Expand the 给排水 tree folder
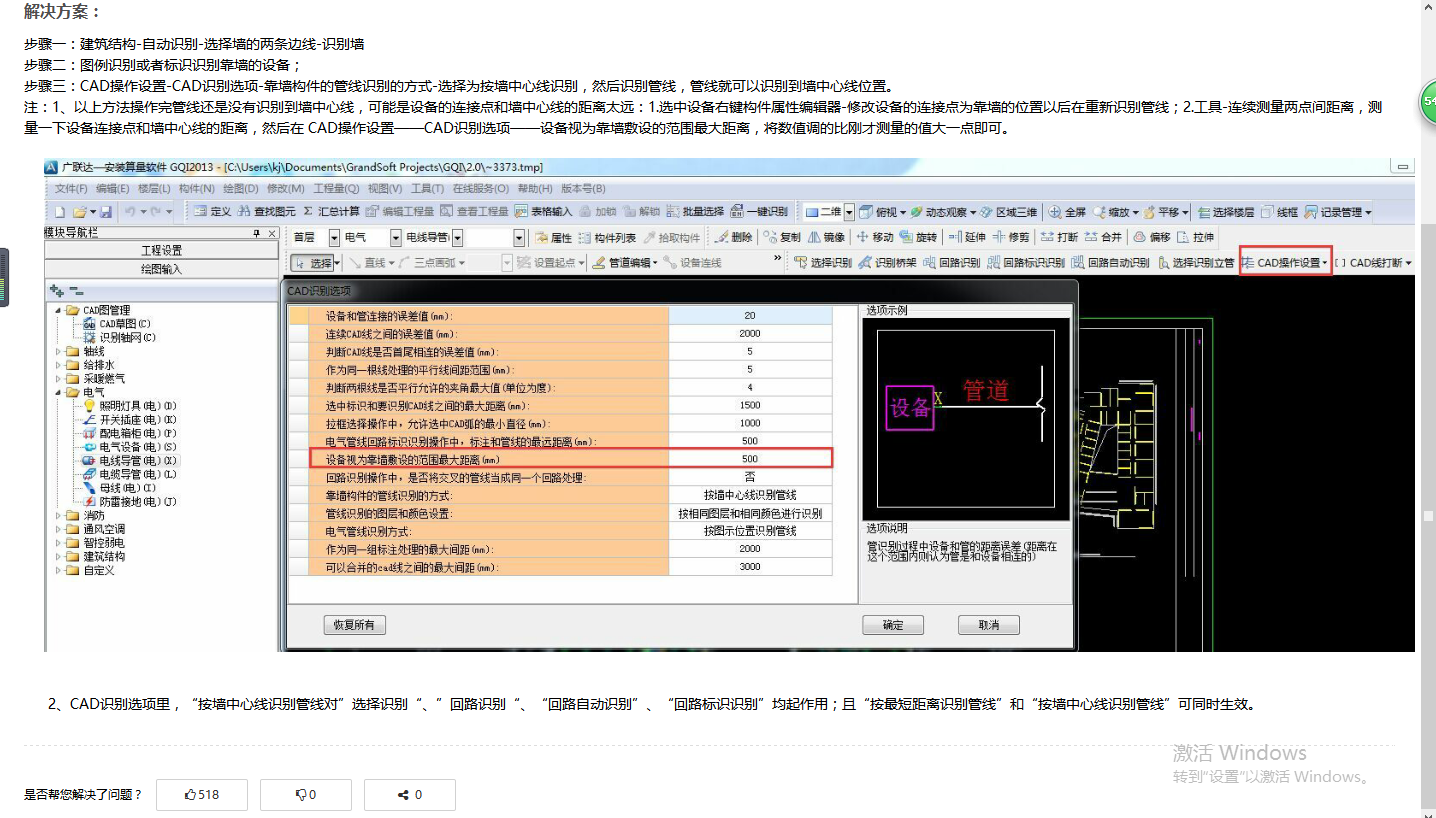 point(60,365)
